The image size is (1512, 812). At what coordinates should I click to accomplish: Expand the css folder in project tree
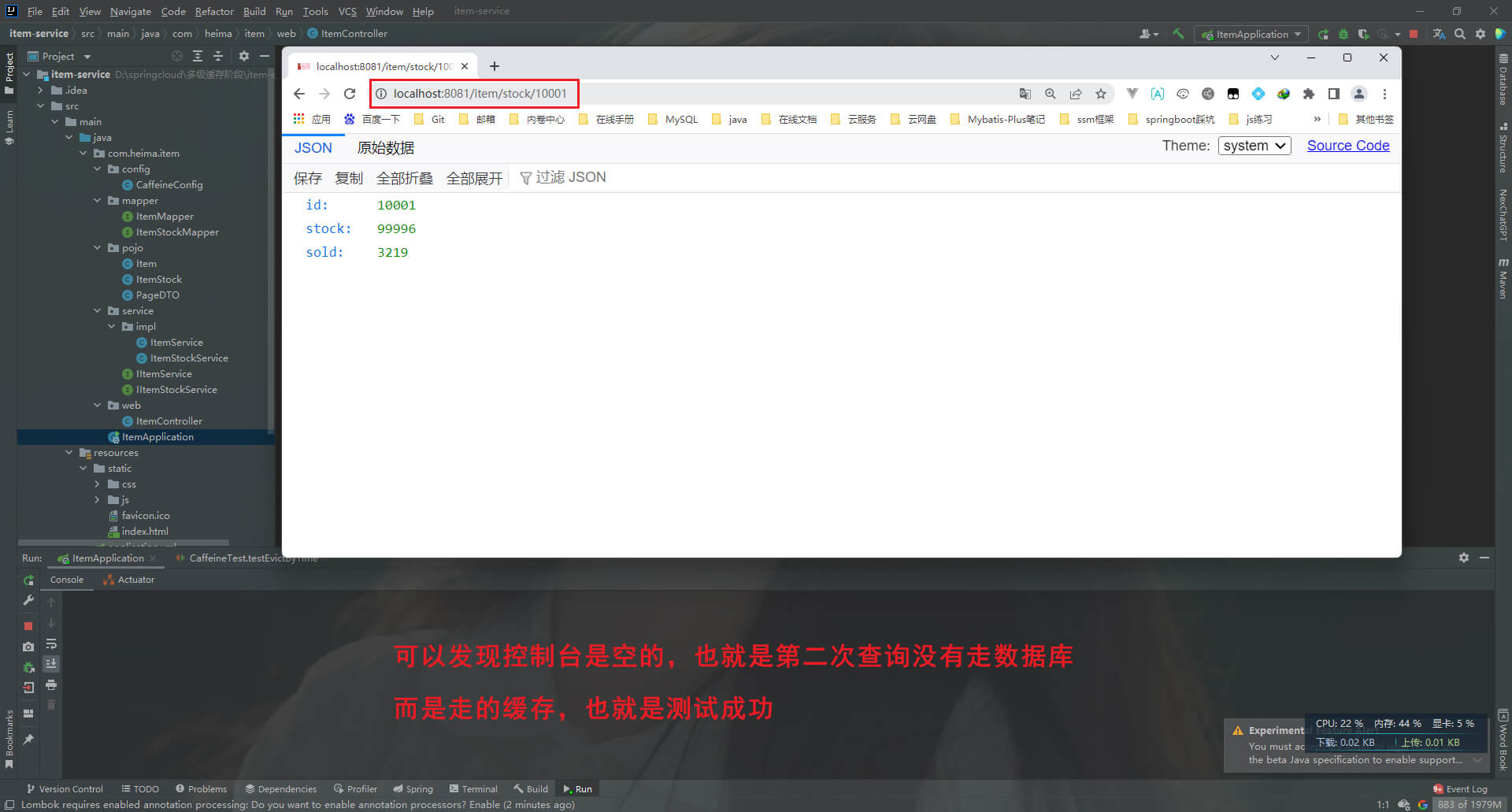point(97,484)
